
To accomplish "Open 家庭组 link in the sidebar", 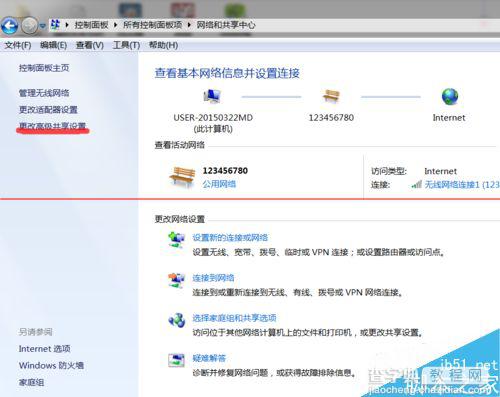I will [x=31, y=382].
